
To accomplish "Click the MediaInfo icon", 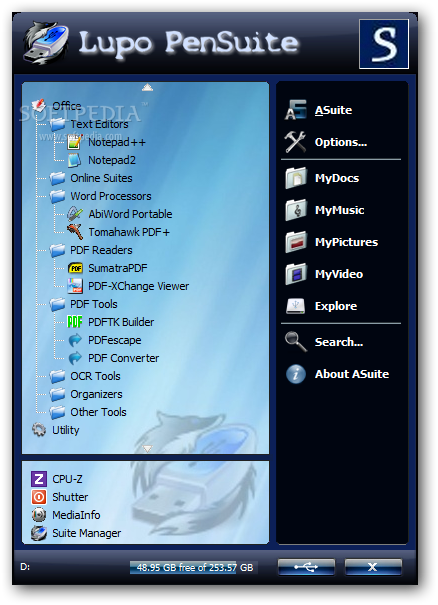I will click(39, 515).
